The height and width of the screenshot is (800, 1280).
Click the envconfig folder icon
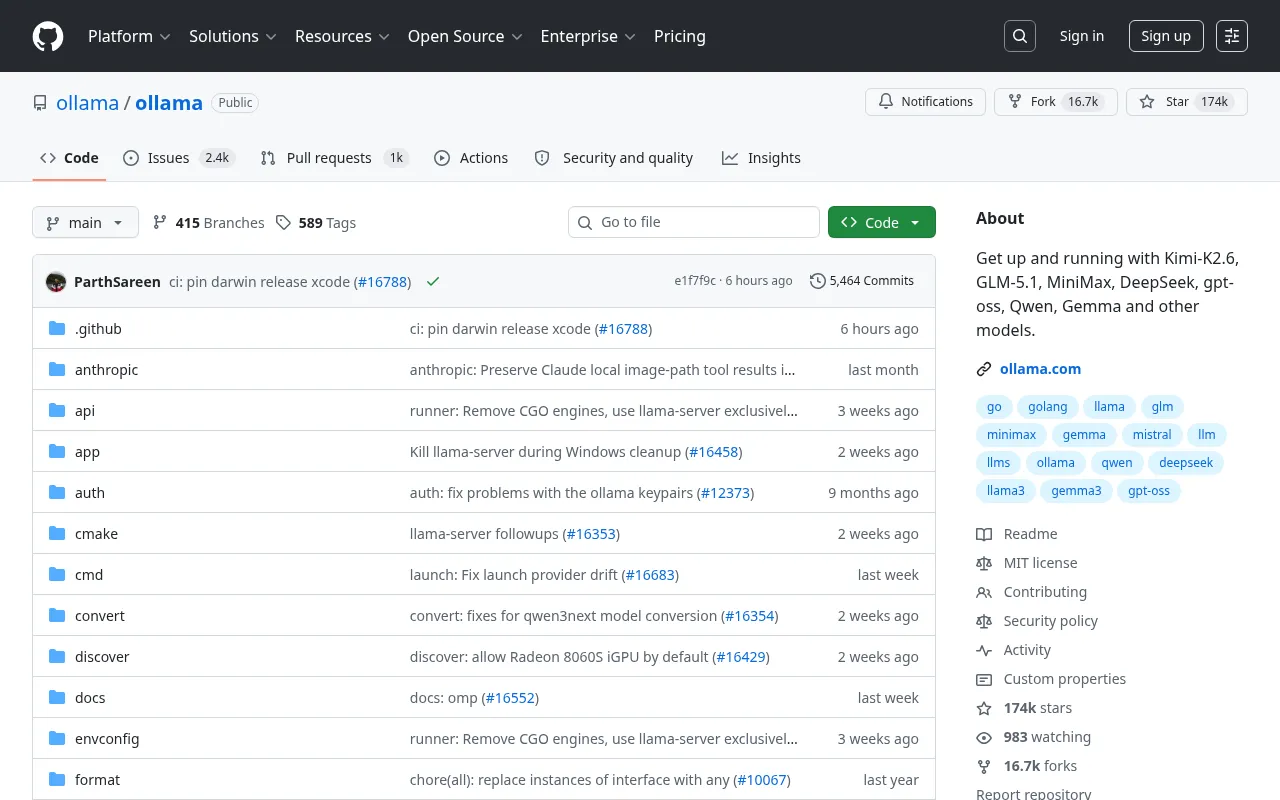(x=57, y=739)
